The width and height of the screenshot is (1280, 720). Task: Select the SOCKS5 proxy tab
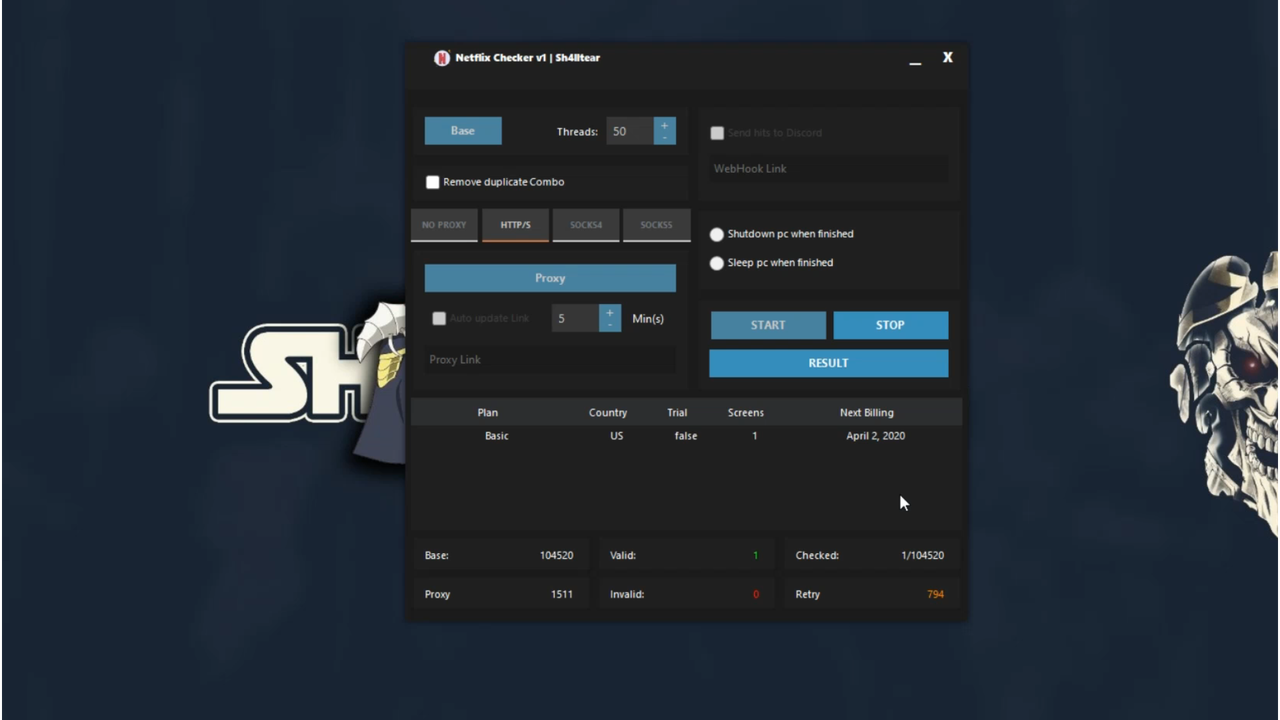(x=656, y=225)
